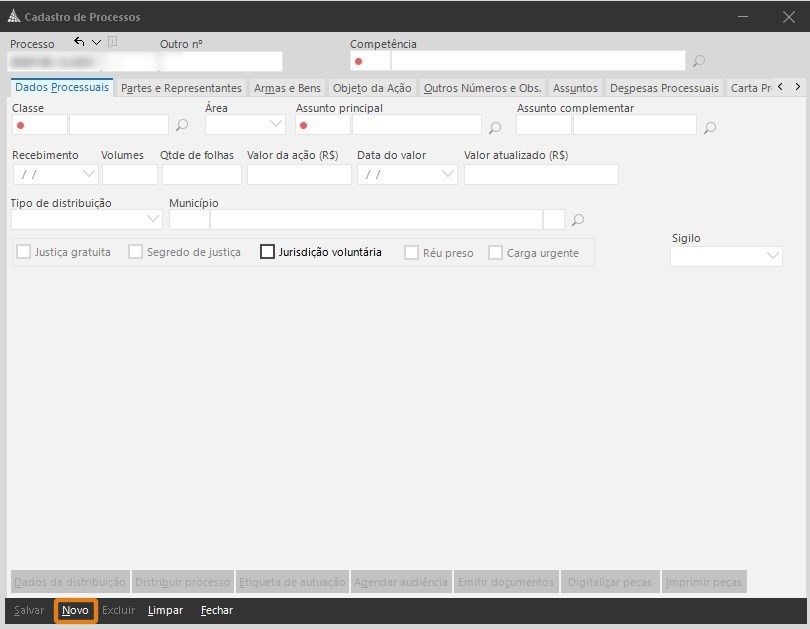This screenshot has height=629, width=810.
Task: Click the Município search magnifier icon
Action: (x=578, y=220)
